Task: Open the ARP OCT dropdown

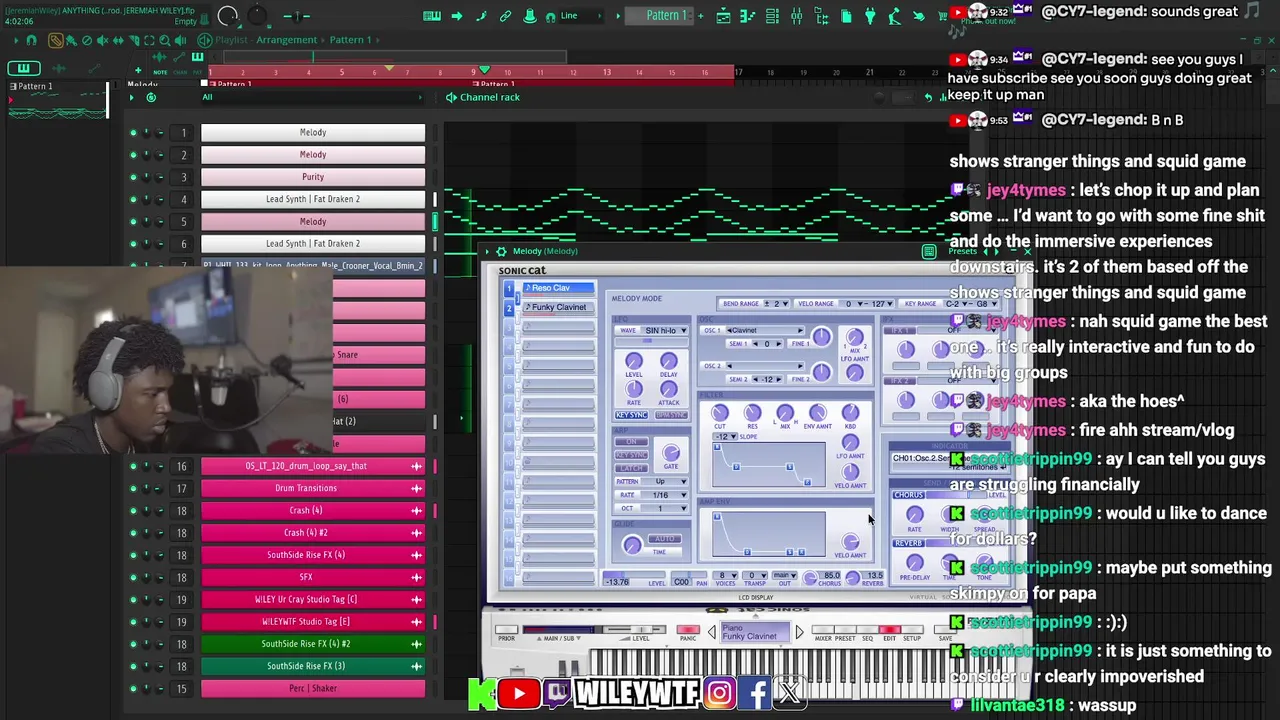Action: tap(665, 508)
